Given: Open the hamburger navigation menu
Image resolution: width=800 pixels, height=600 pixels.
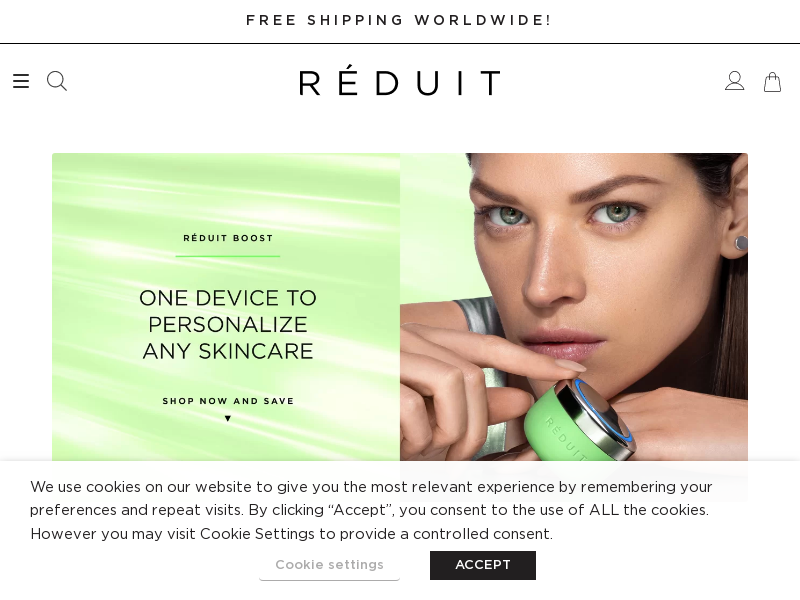Looking at the screenshot, I should tap(21, 81).
